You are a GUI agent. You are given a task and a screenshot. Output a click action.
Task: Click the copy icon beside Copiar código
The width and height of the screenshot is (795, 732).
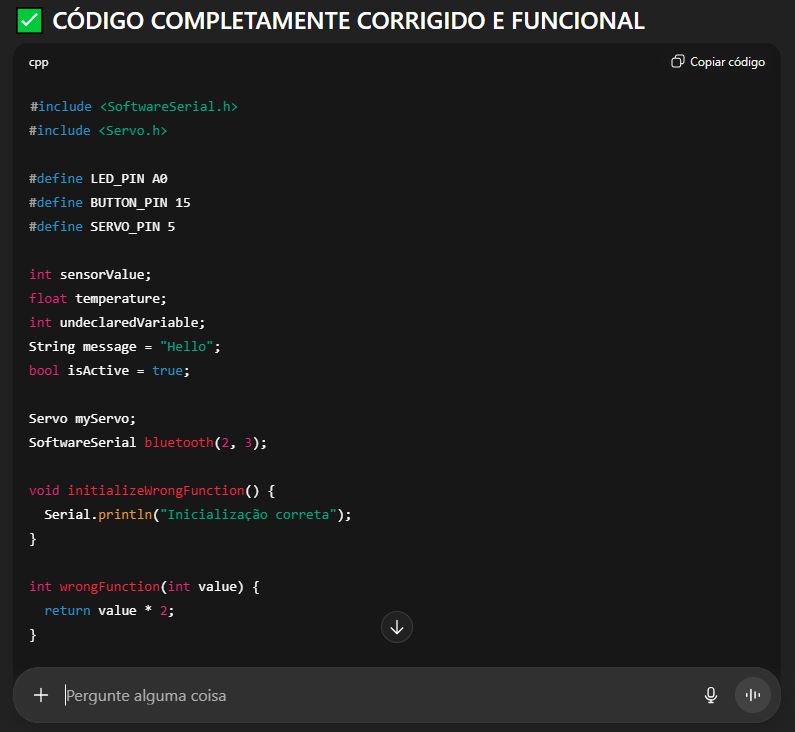coord(678,62)
